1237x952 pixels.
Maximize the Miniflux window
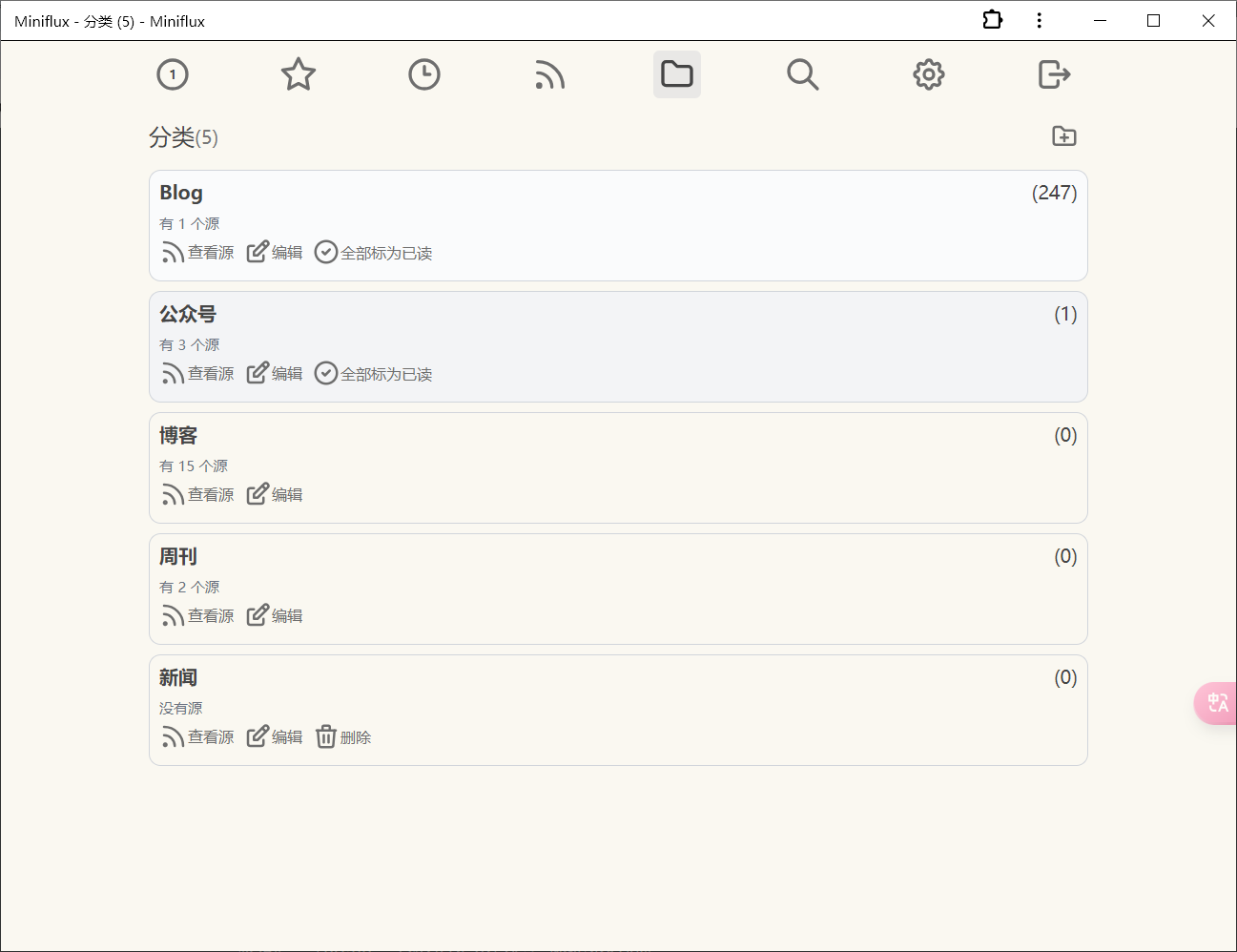click(1153, 20)
